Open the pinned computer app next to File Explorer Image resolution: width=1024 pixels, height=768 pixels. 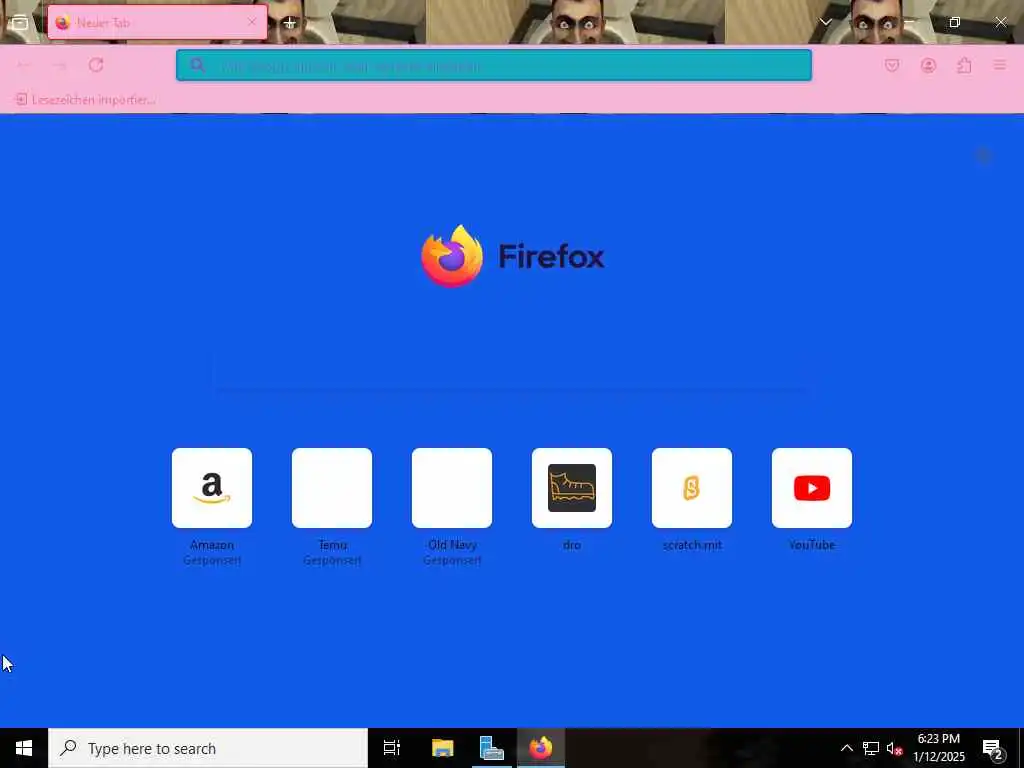[491, 748]
